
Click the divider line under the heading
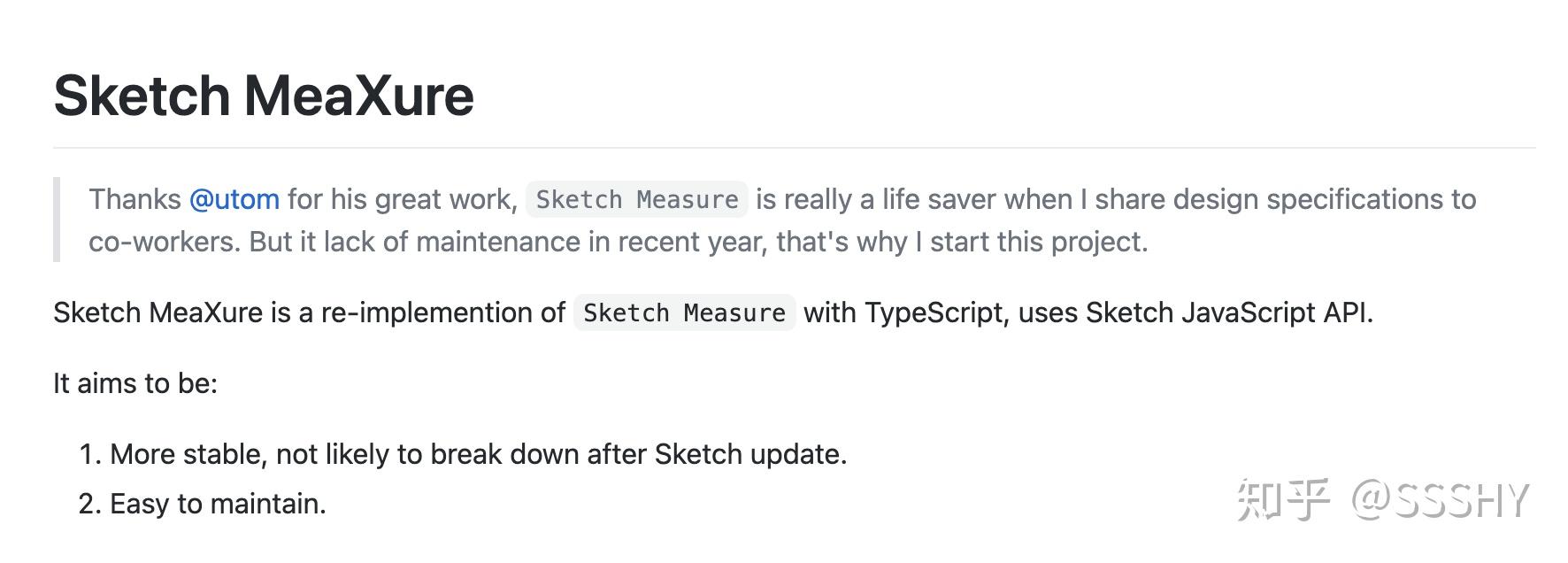tap(794, 148)
